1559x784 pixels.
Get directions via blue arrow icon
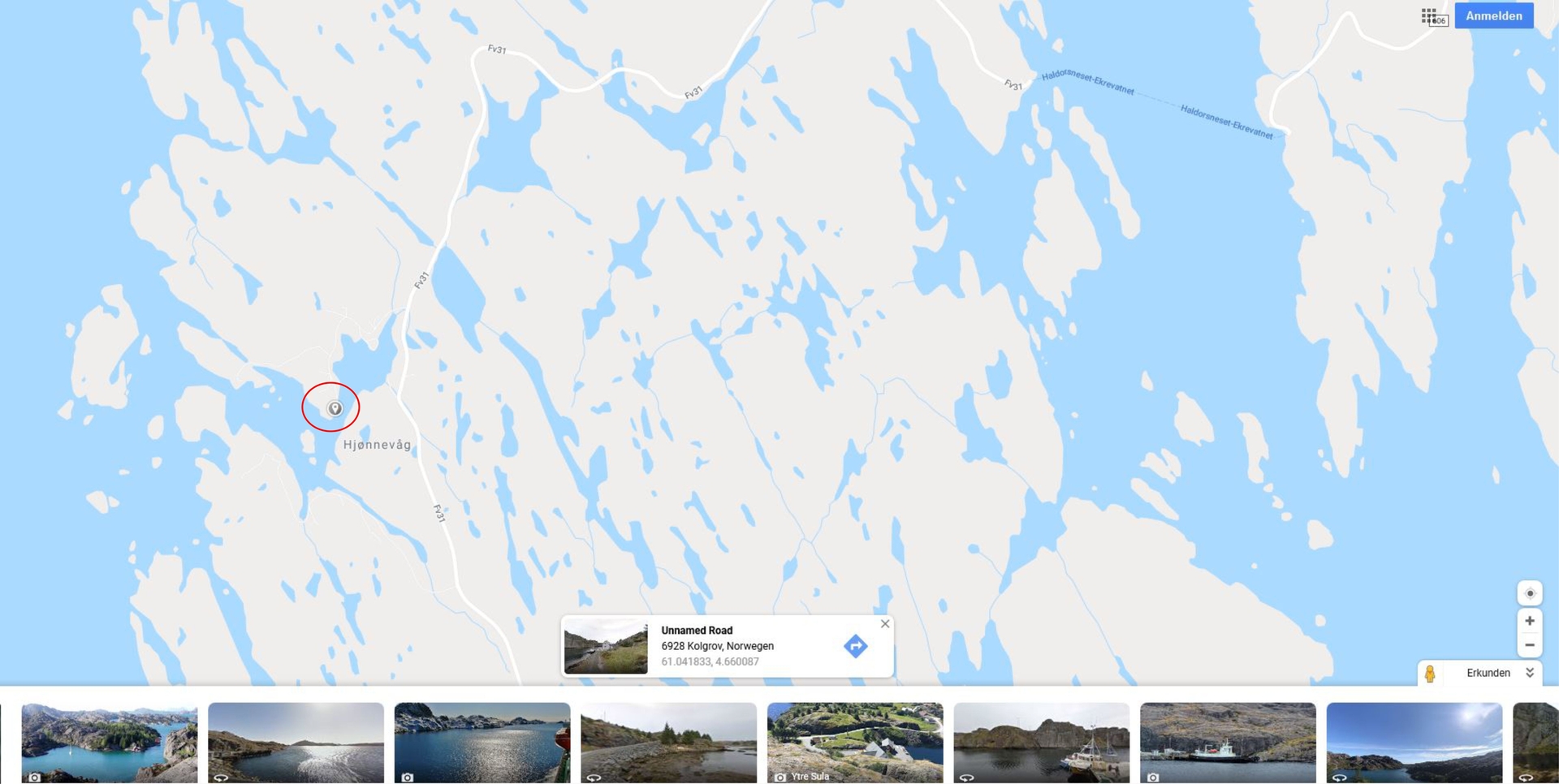[x=855, y=646]
